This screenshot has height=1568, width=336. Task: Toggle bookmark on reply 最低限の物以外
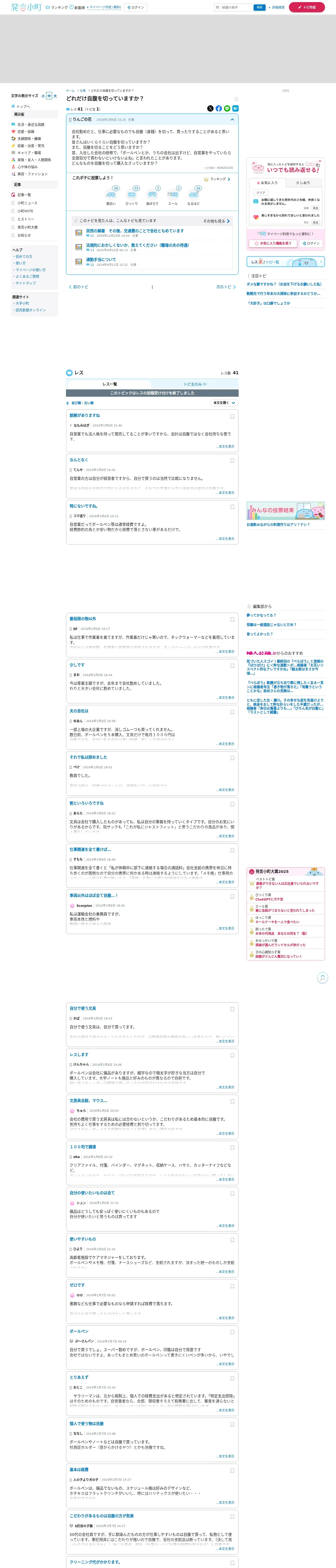pyautogui.click(x=232, y=620)
